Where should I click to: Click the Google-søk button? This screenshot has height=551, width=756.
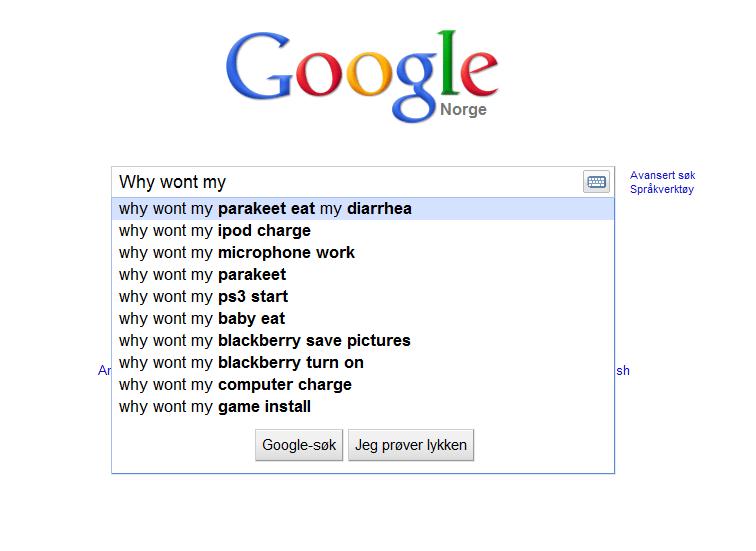coord(299,445)
